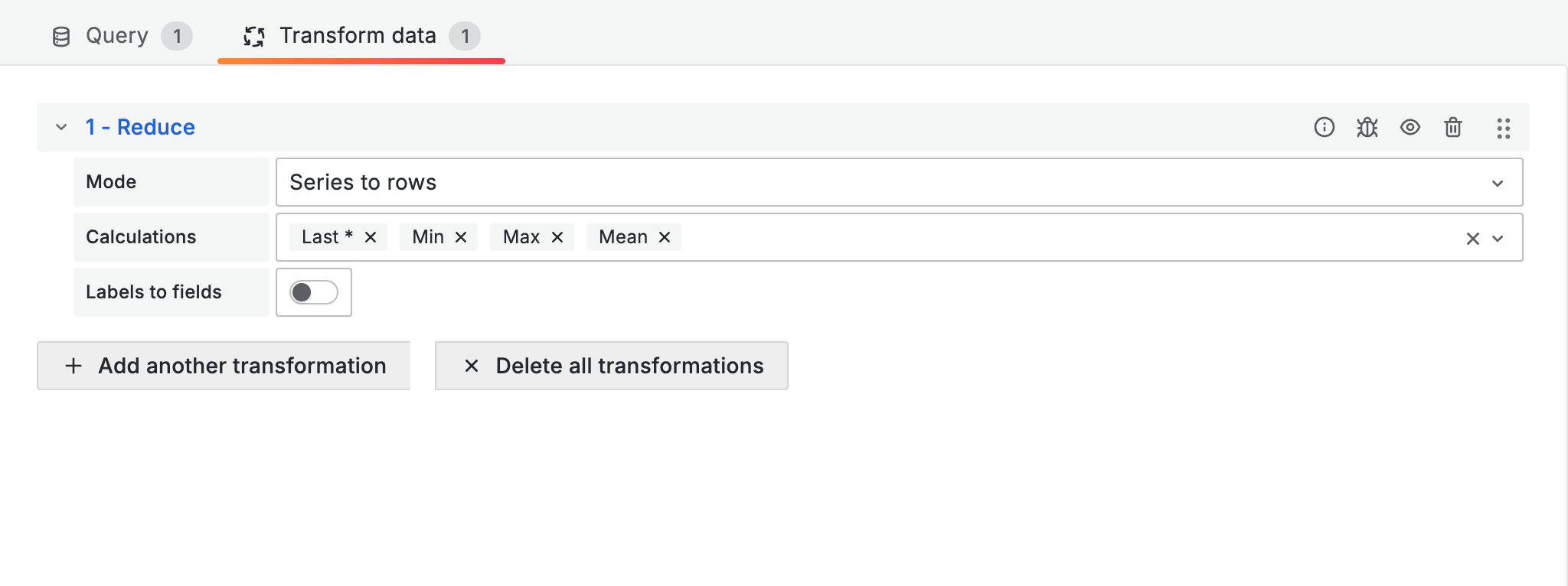The image size is (1568, 586).
Task: Toggle the Labels to fields switch
Action: (x=314, y=292)
